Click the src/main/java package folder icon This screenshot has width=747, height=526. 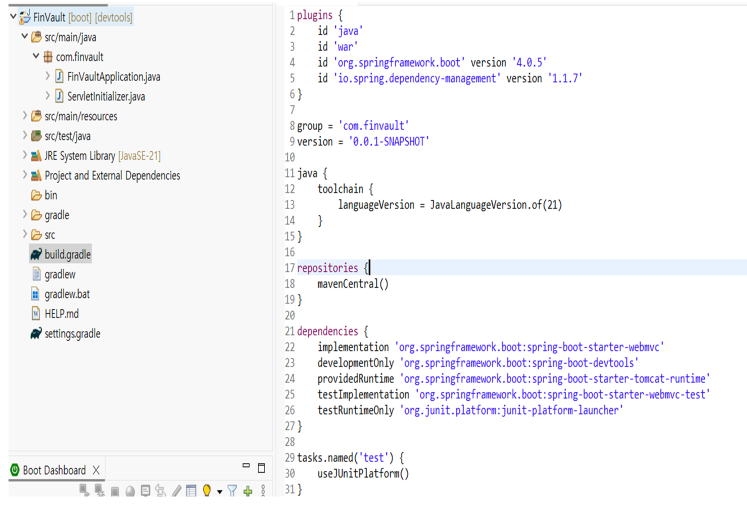tap(36, 37)
